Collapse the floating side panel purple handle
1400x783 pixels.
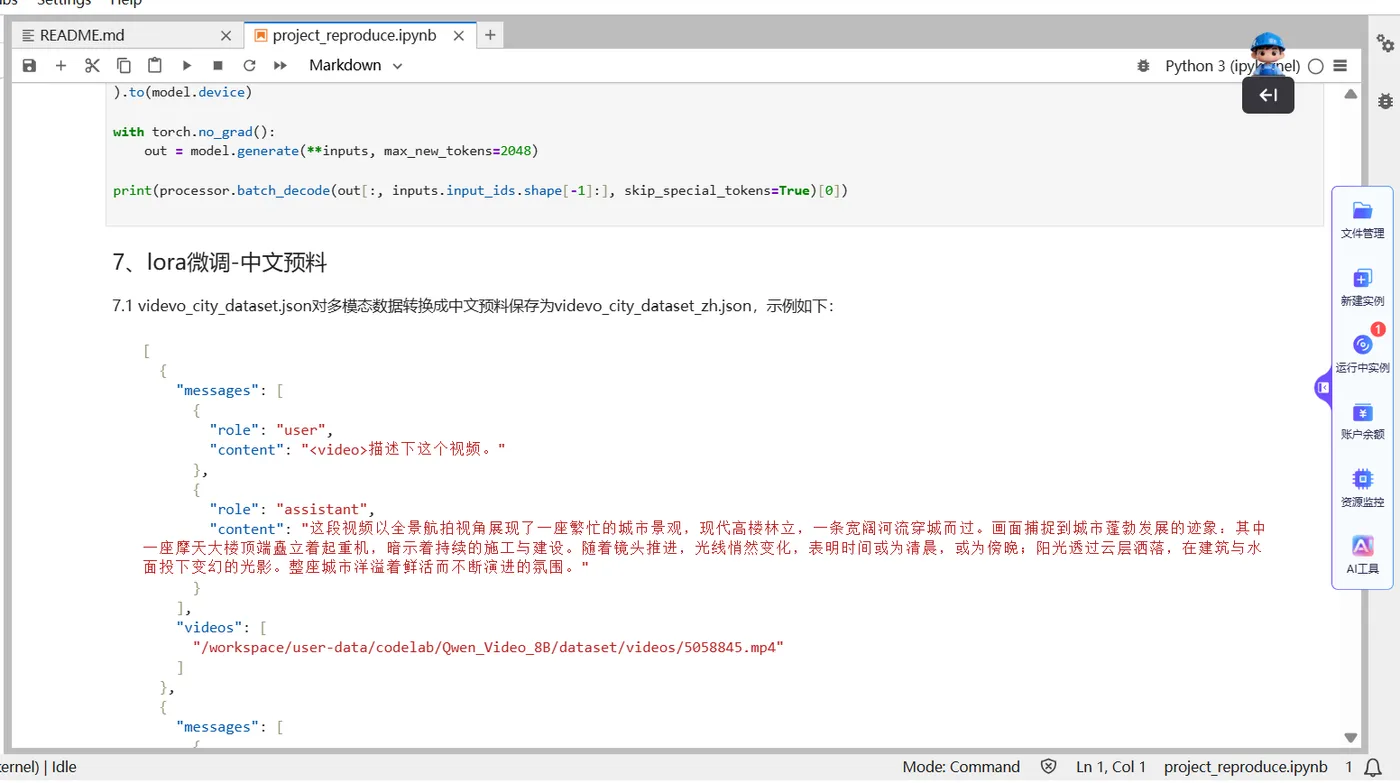click(x=1323, y=387)
